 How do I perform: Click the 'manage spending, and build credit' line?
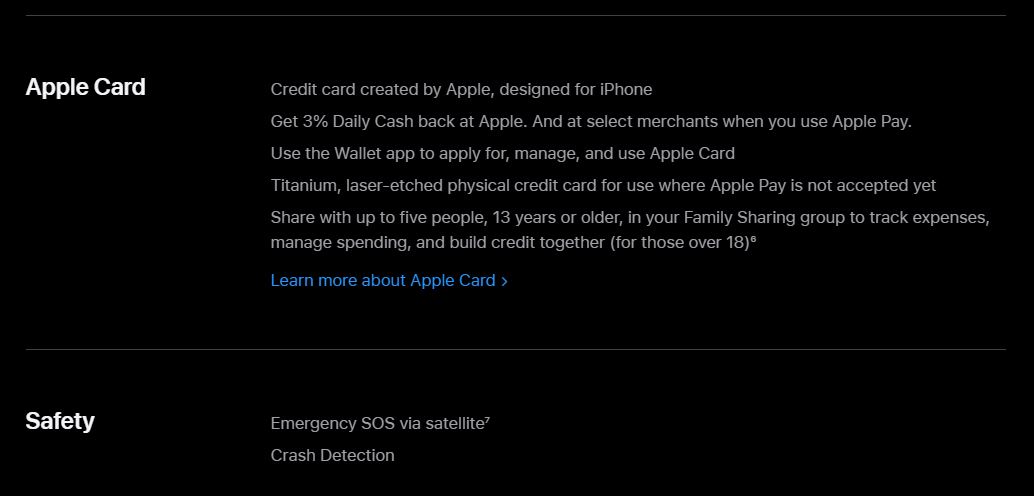(513, 242)
